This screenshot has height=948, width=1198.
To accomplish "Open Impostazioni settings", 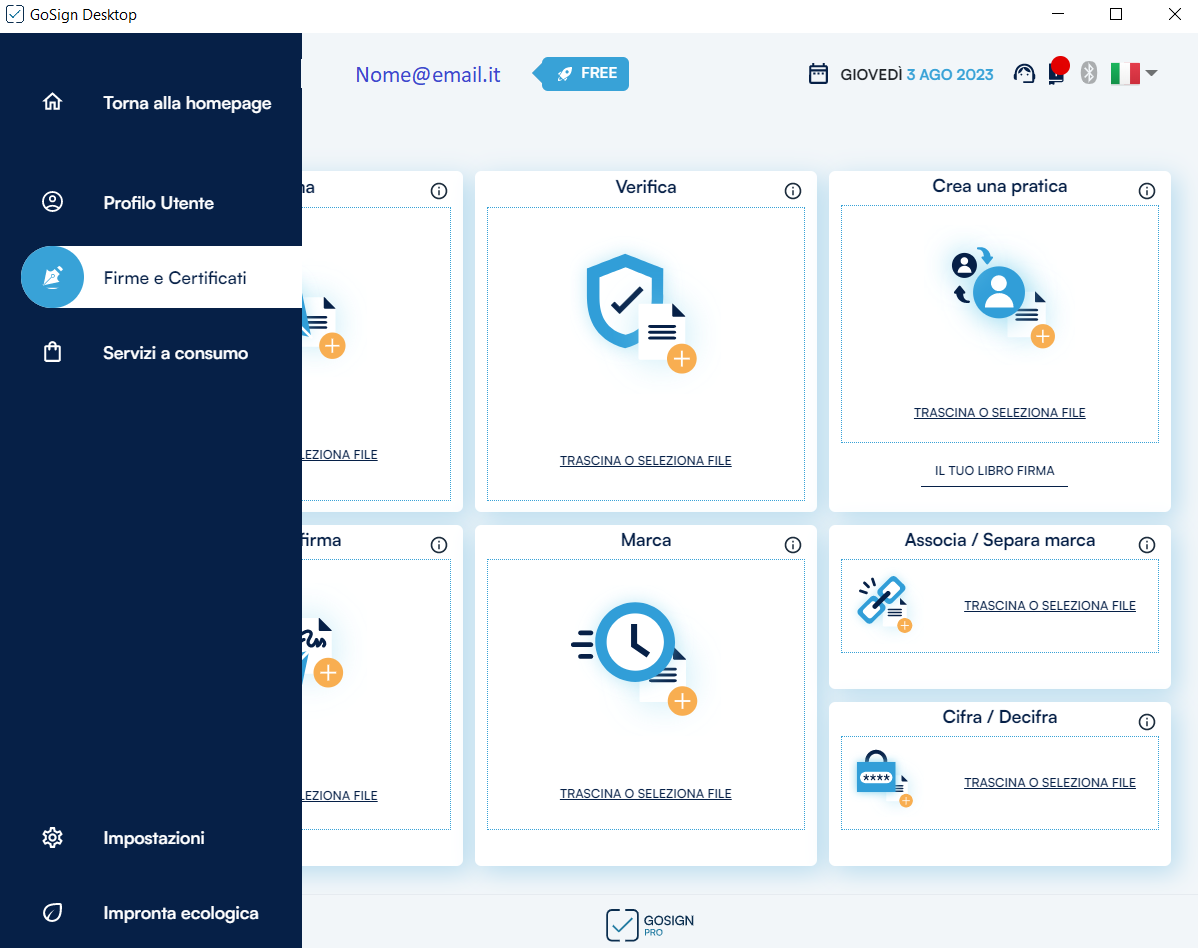I will [153, 838].
